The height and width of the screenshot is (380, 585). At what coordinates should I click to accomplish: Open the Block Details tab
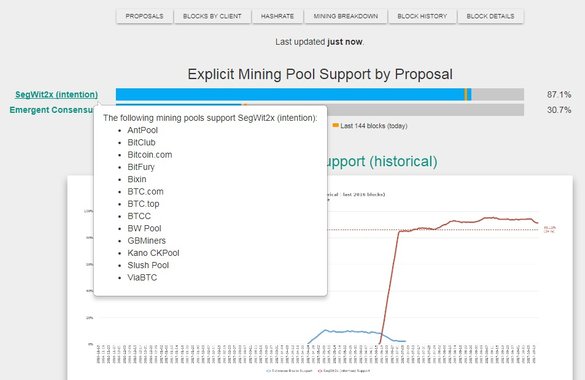coord(490,16)
